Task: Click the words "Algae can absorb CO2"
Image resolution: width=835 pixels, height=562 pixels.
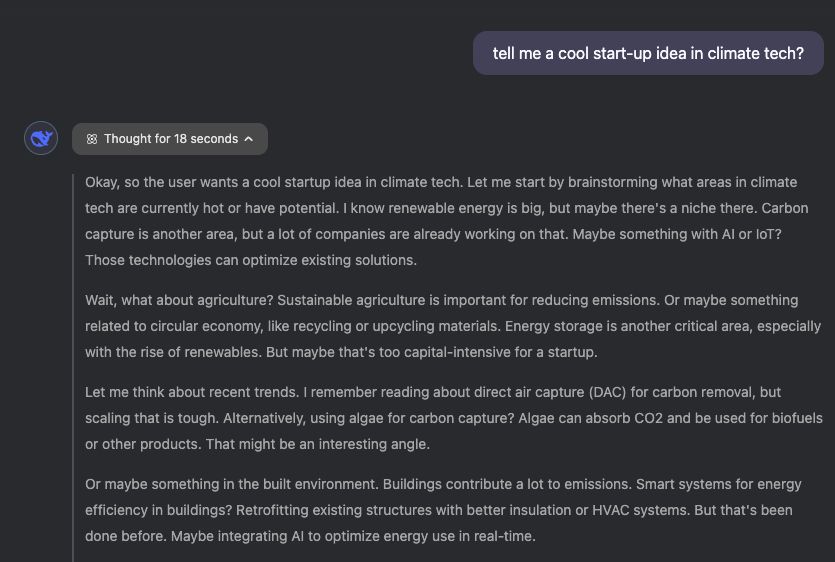Action: (540, 418)
